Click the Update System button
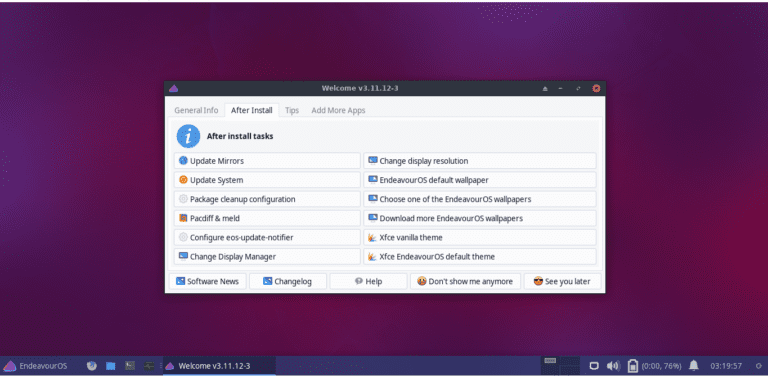The height and width of the screenshot is (376, 768). [267, 180]
